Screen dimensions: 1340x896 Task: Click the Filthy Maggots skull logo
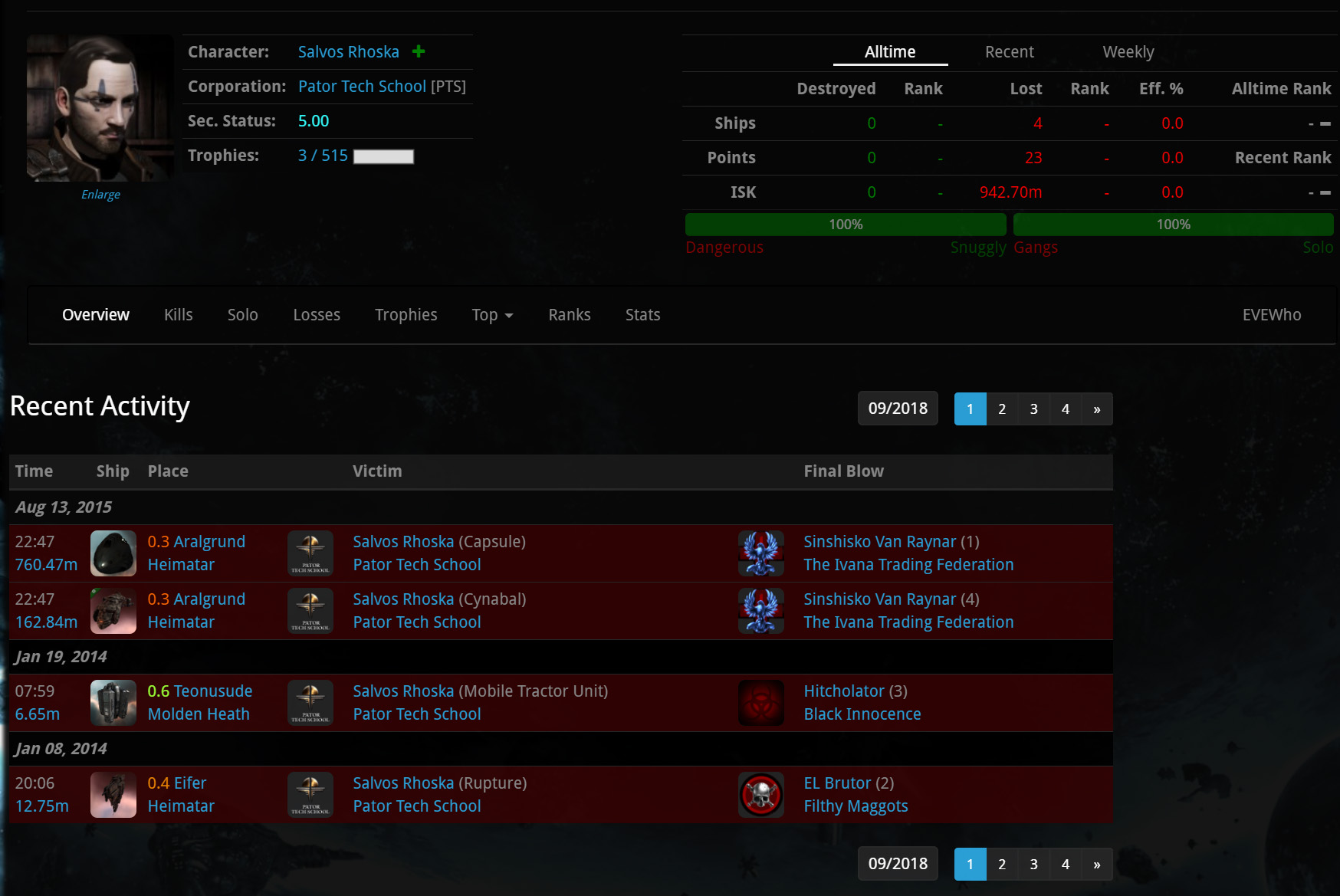coord(761,795)
